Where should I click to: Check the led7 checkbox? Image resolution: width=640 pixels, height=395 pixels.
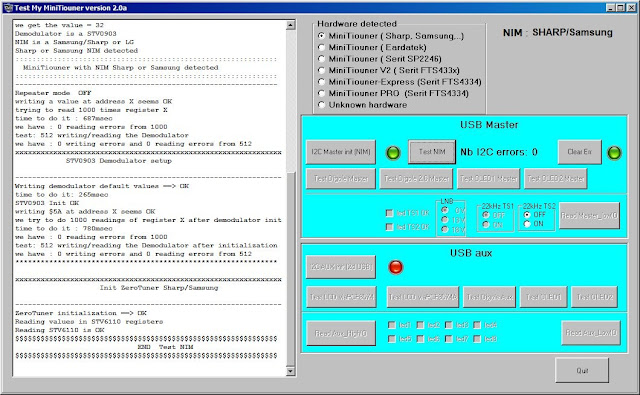457,339
